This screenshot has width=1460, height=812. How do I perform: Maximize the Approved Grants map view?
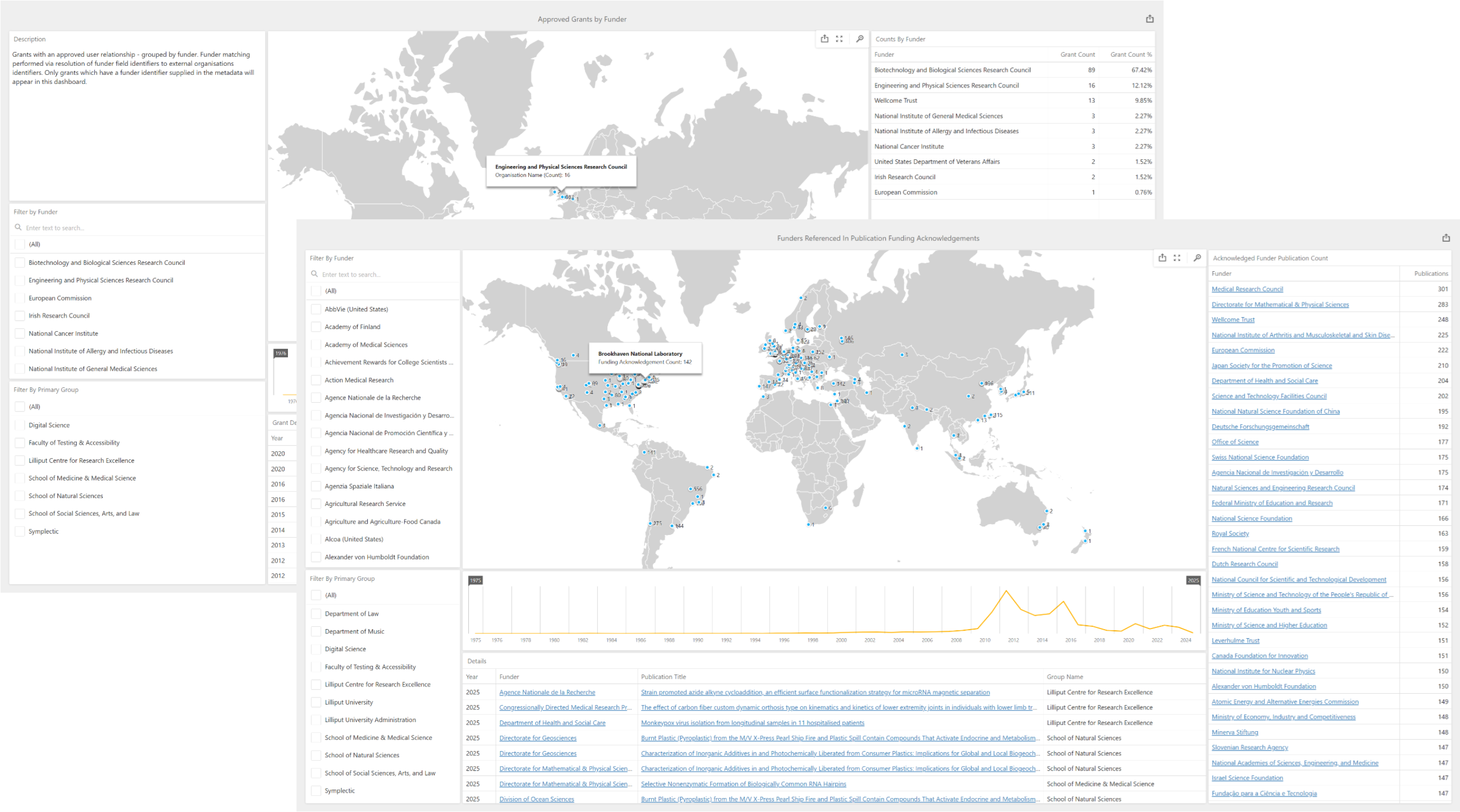pyautogui.click(x=839, y=39)
